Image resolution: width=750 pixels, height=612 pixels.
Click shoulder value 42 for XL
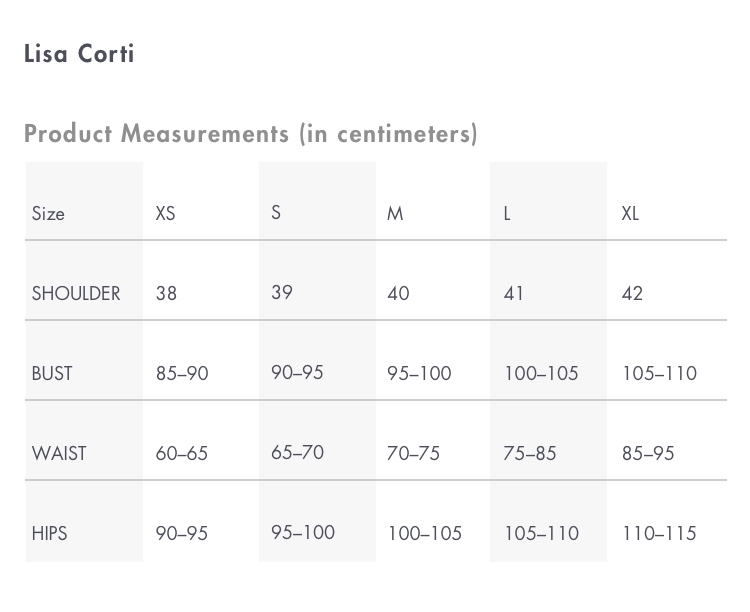(632, 293)
